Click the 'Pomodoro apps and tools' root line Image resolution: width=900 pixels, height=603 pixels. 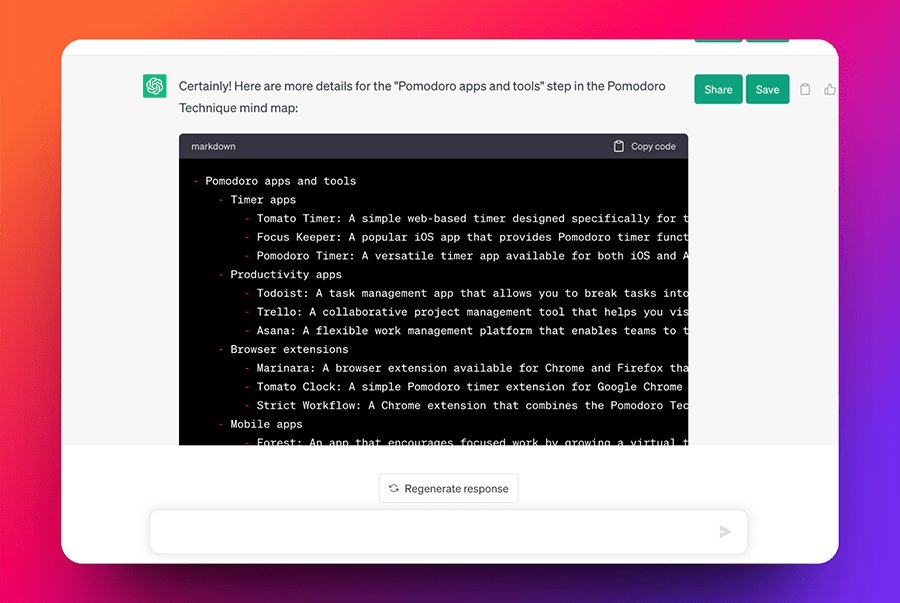coord(280,181)
